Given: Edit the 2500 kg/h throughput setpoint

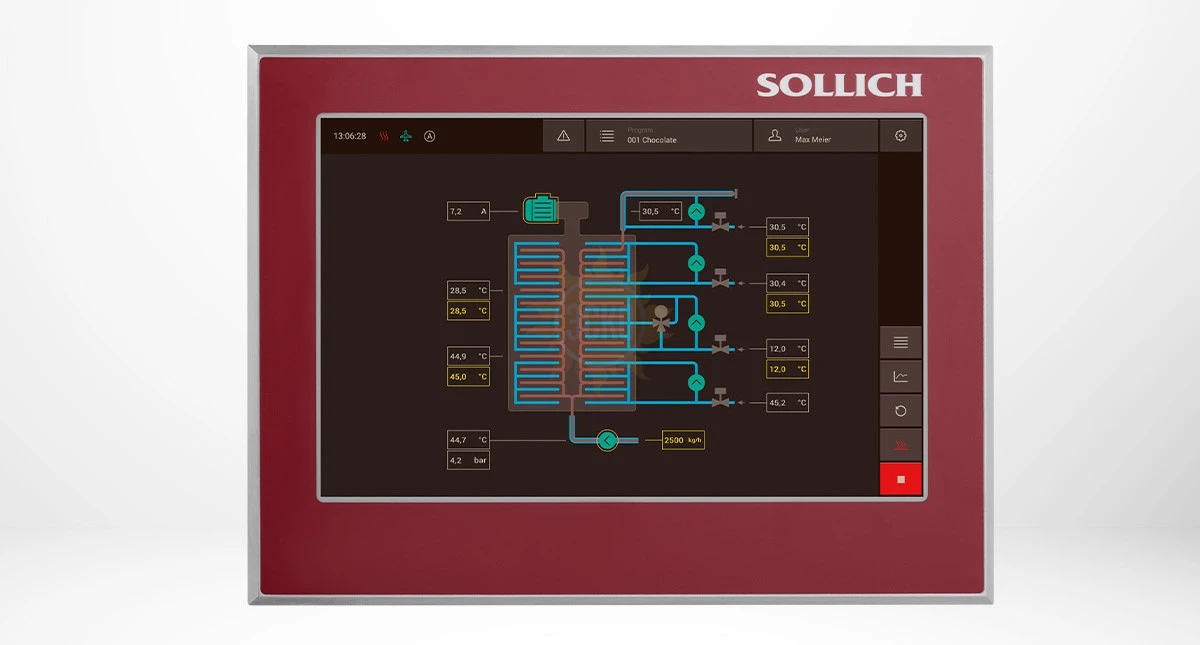Looking at the screenshot, I should point(683,440).
